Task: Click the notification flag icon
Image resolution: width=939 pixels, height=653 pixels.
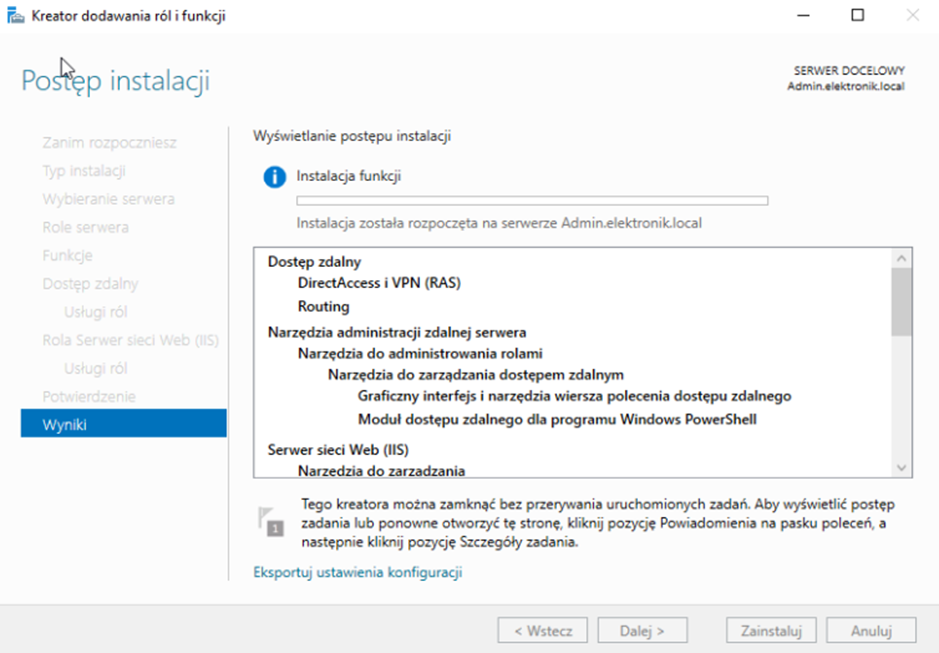Action: (x=270, y=521)
